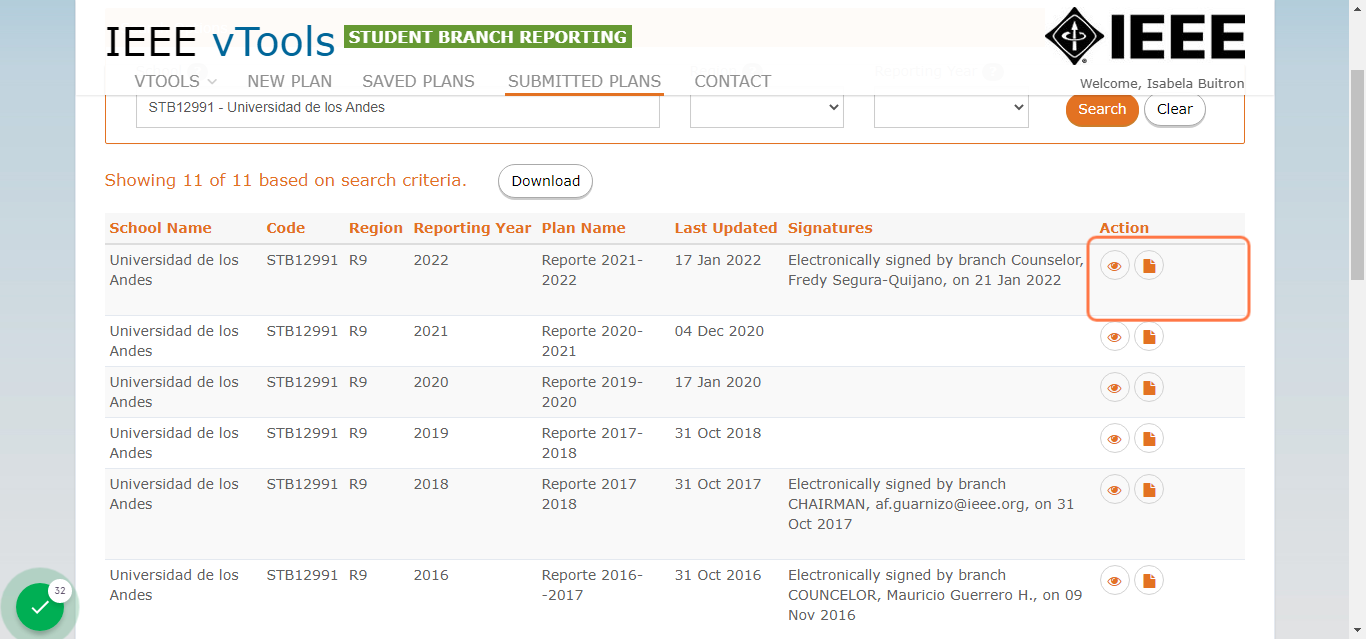View the Reporte 2021-2022 plan with eye icon
Viewport: 1366px width, 639px height.
pos(1114,266)
